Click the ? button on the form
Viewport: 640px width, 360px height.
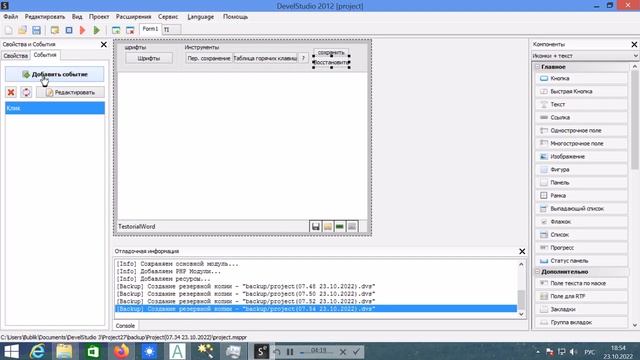pyautogui.click(x=303, y=58)
